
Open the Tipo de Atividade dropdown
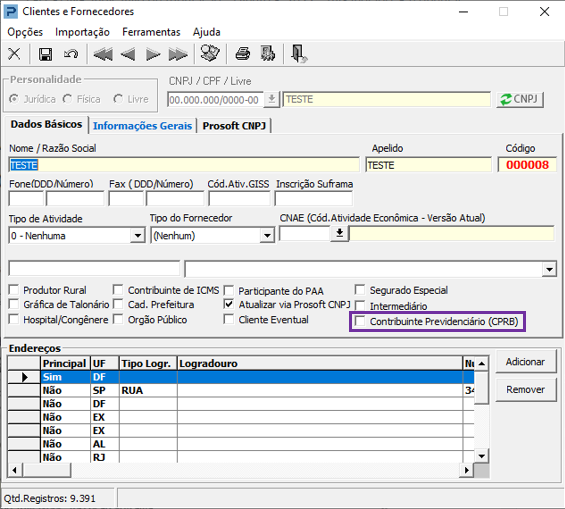click(x=138, y=236)
